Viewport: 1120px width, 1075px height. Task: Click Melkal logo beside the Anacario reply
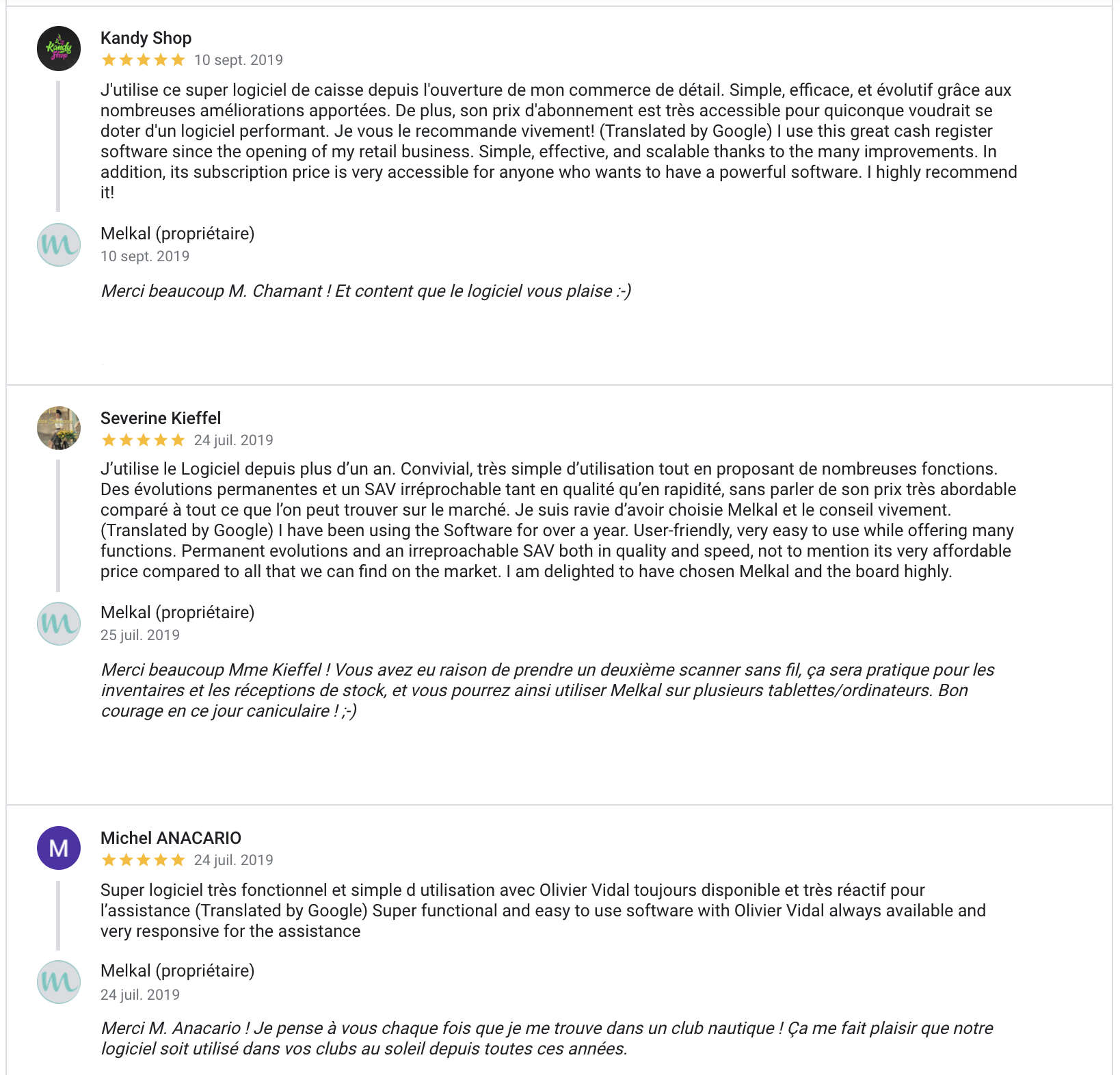(59, 982)
